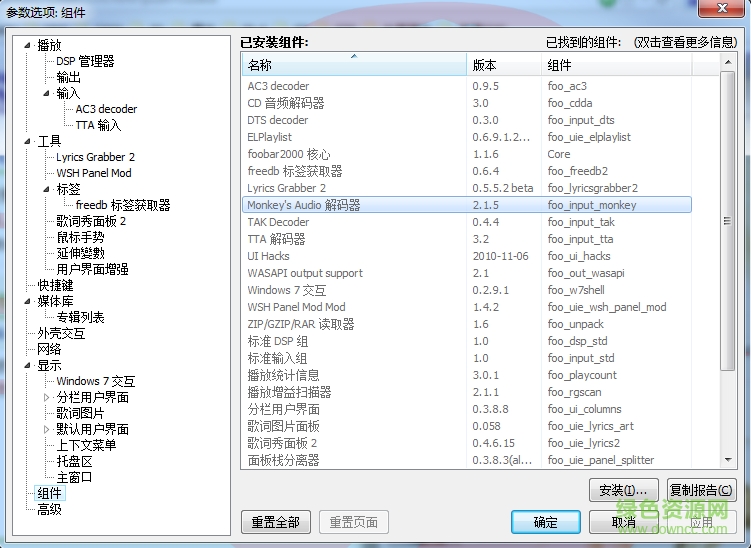Expand the 默认用户界面 tree node

(x=46, y=429)
